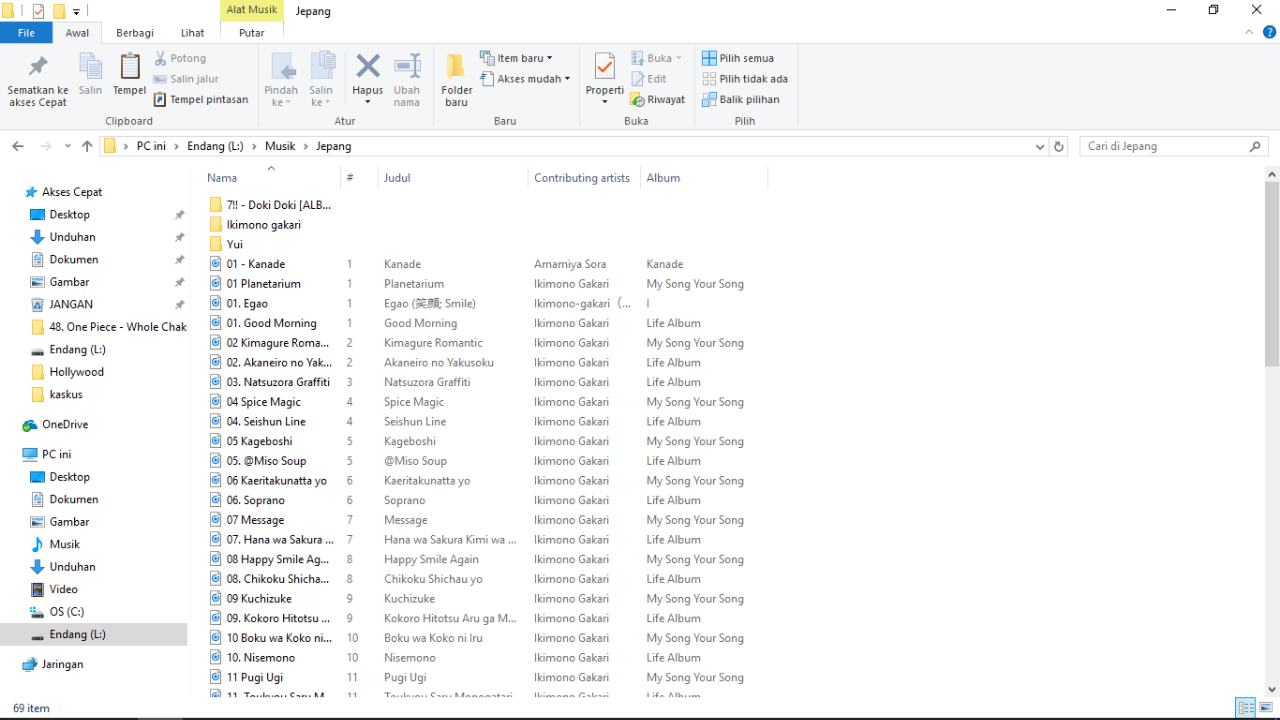The height and width of the screenshot is (720, 1280).
Task: Open Item baru dropdown
Action: point(516,58)
